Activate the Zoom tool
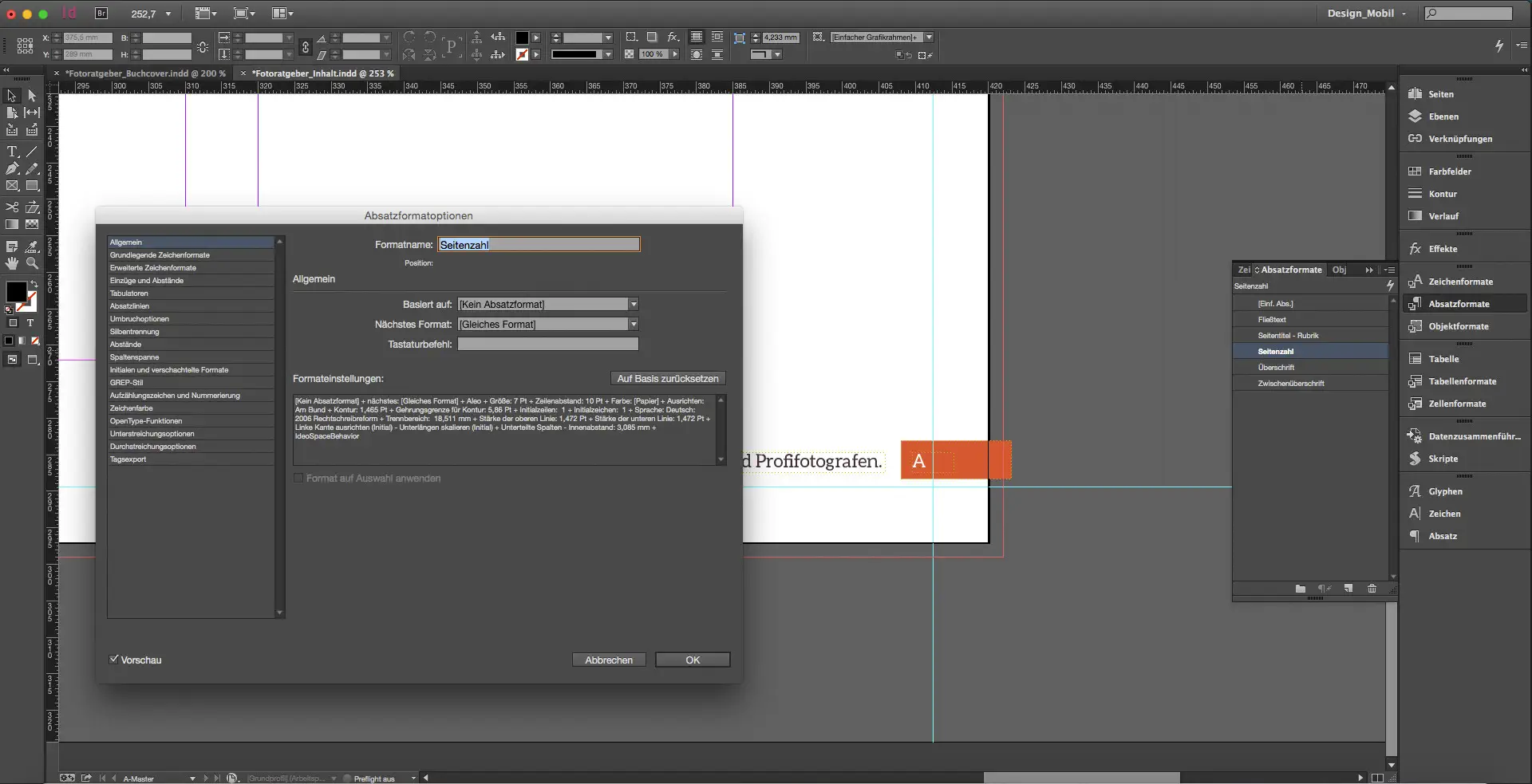 tap(33, 264)
